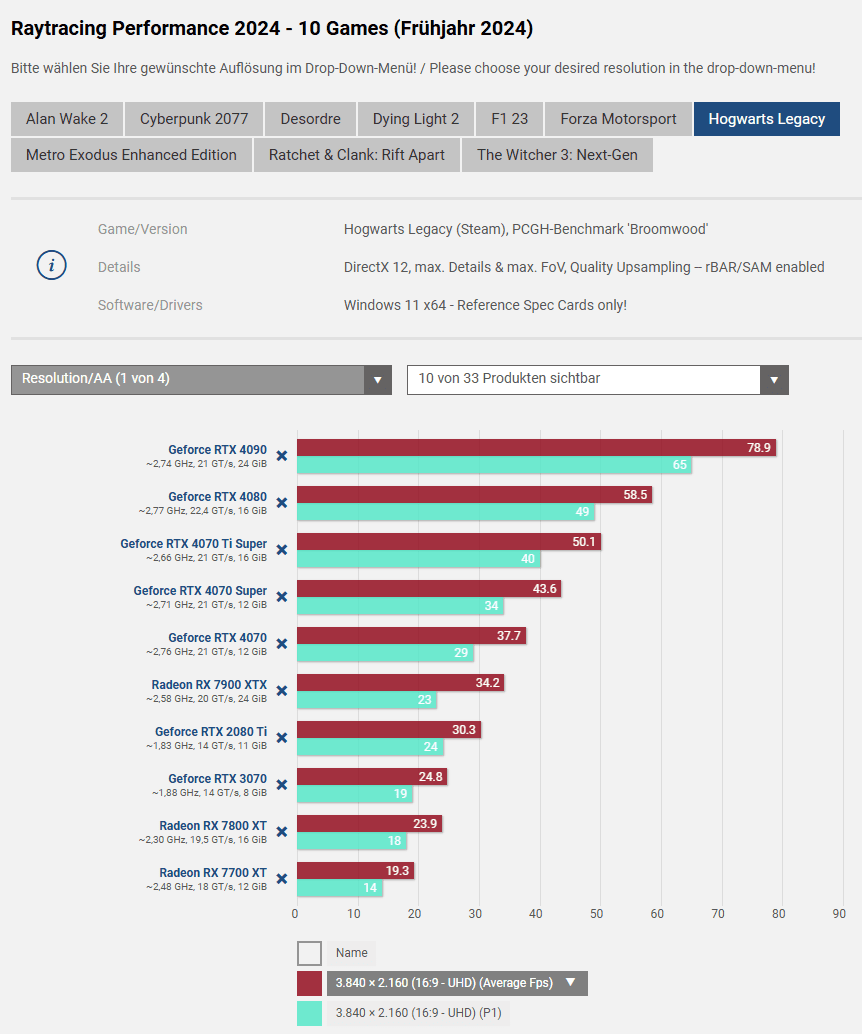862x1034 pixels.
Task: Click the 'Raytracing Performance 2024' heading
Action: point(272,28)
